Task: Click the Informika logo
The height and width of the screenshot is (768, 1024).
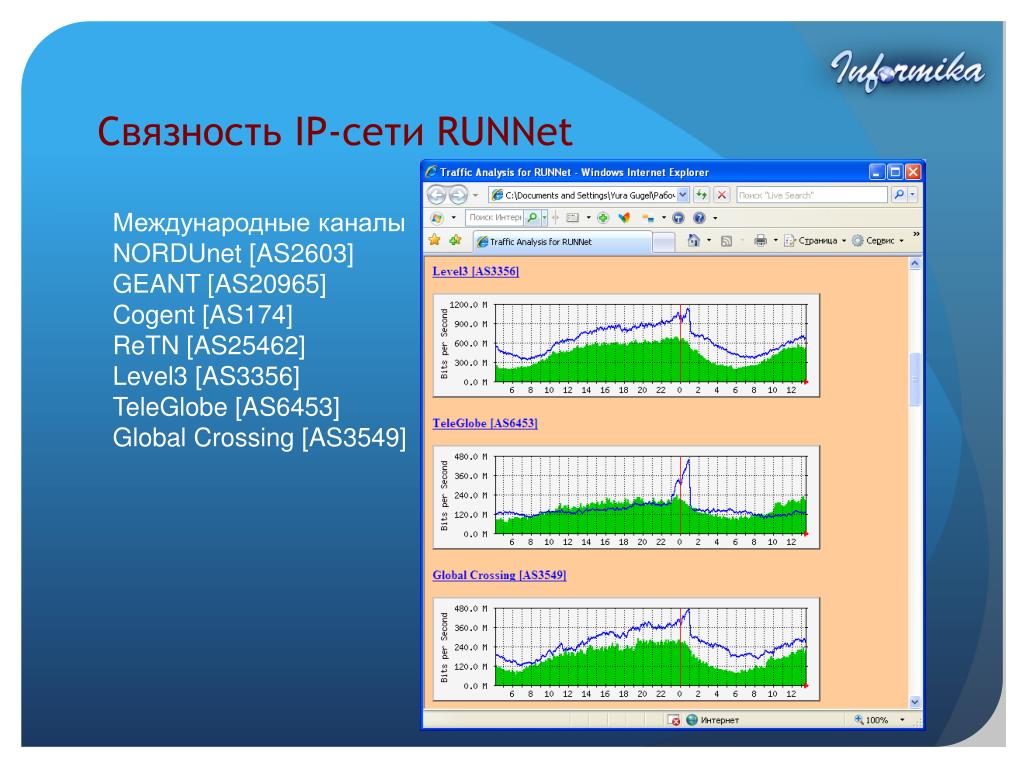Action: pyautogui.click(x=908, y=71)
